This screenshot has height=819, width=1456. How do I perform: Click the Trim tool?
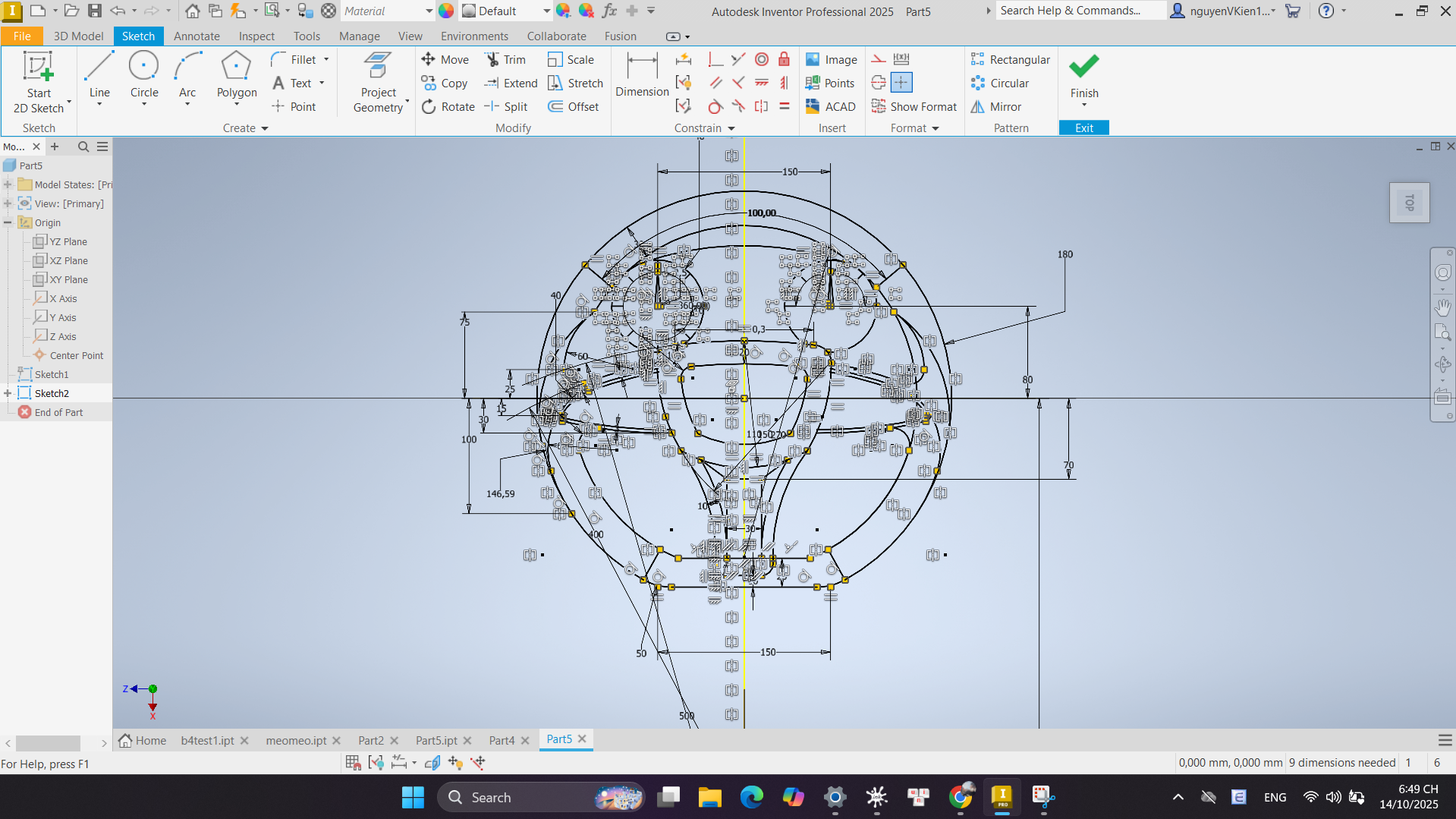pos(506,60)
